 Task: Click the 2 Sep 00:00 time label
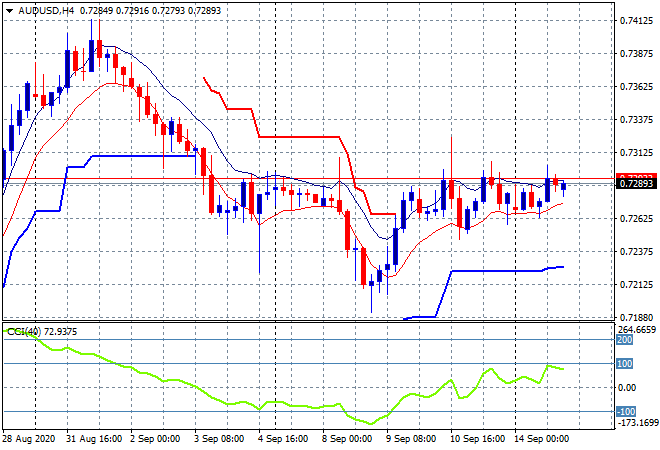[x=155, y=439]
